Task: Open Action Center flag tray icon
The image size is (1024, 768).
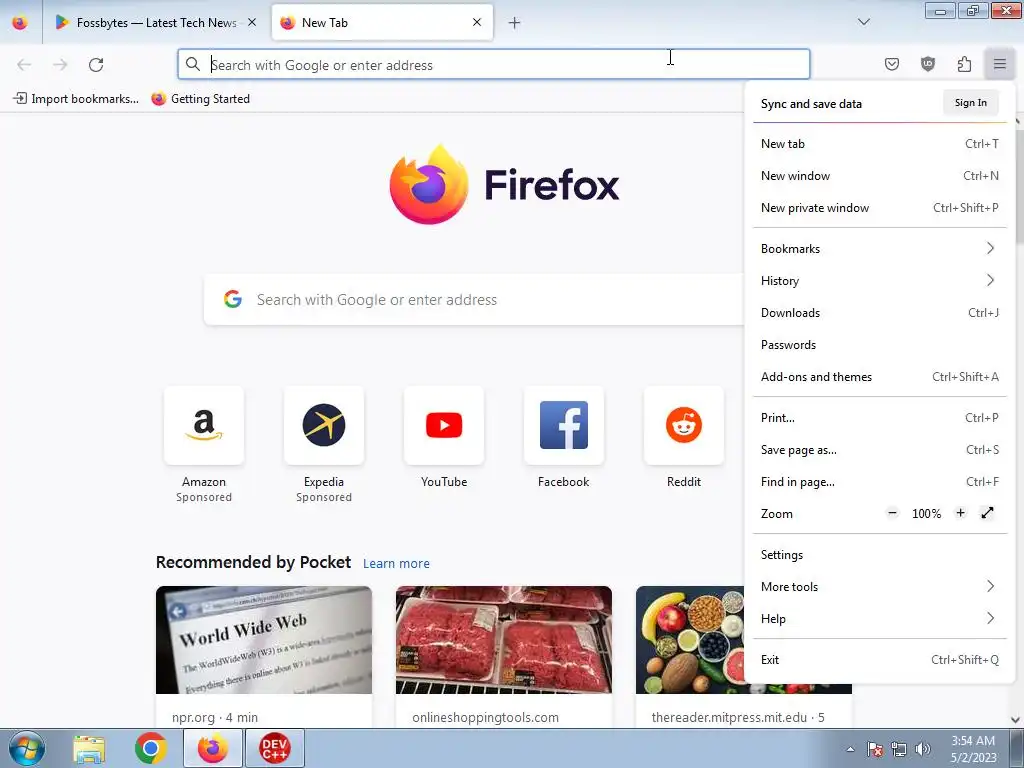Action: click(875, 749)
